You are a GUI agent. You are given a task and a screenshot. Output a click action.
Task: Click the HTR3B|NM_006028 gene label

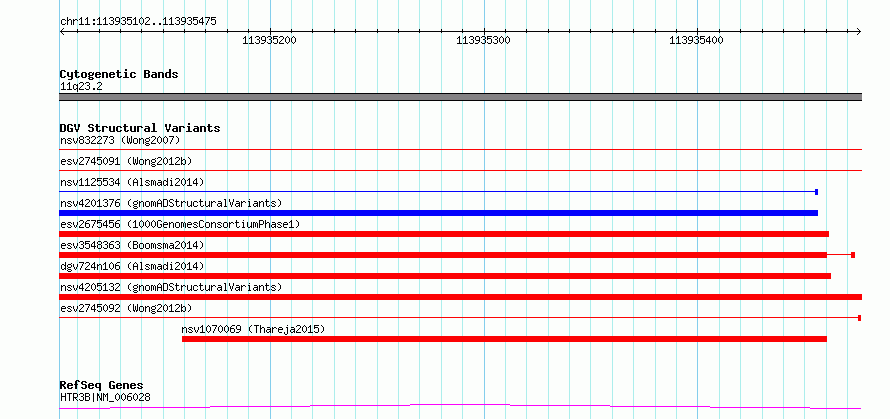pyautogui.click(x=105, y=397)
